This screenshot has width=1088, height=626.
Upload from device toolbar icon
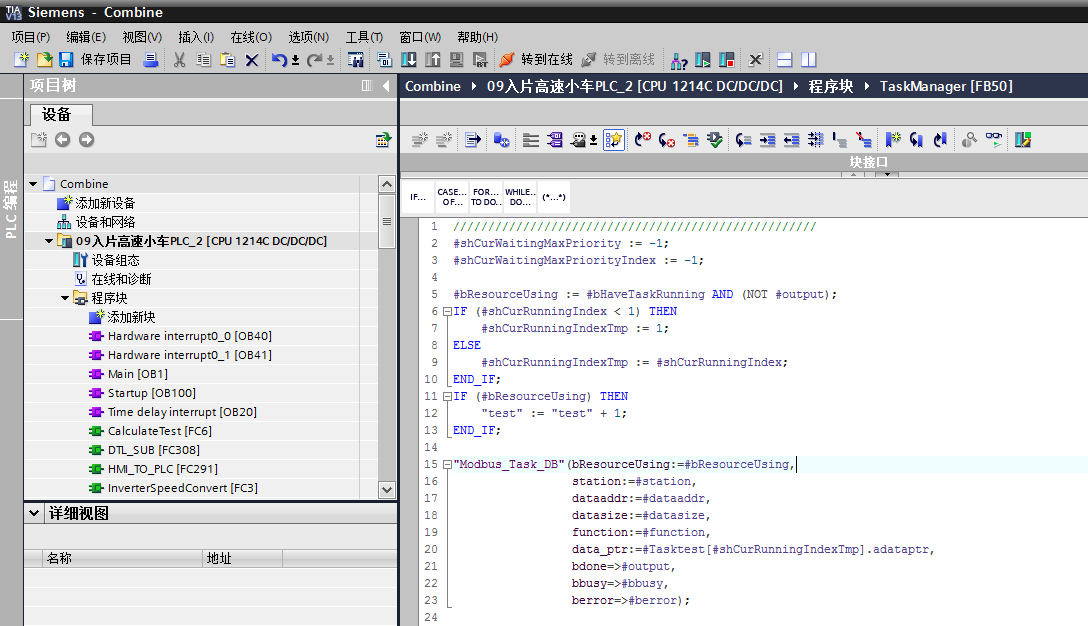(x=432, y=60)
